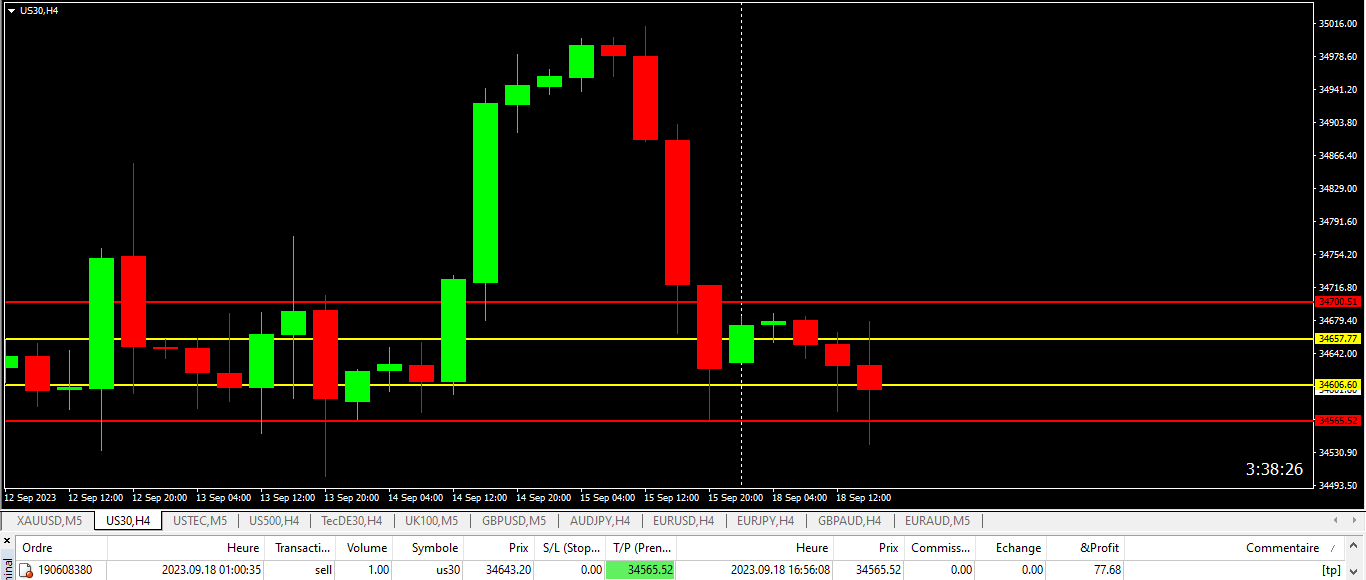Image resolution: width=1366 pixels, height=580 pixels.
Task: Click the red horizontal line price label 34565.52
Action: [1339, 420]
